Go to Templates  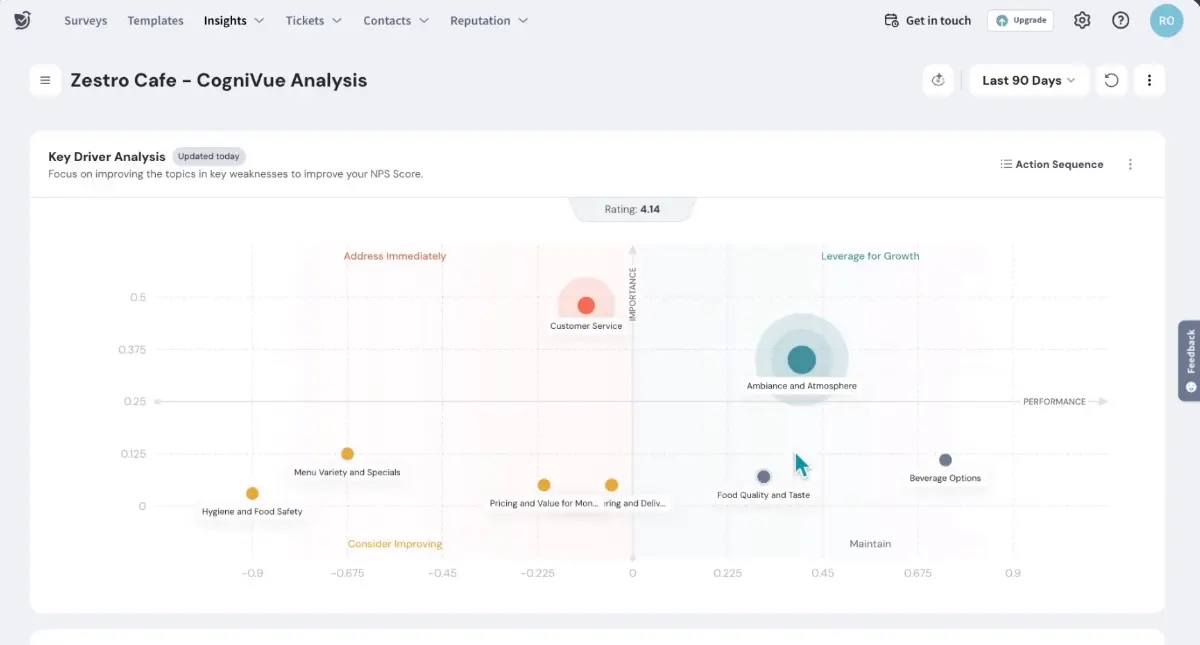tap(156, 20)
